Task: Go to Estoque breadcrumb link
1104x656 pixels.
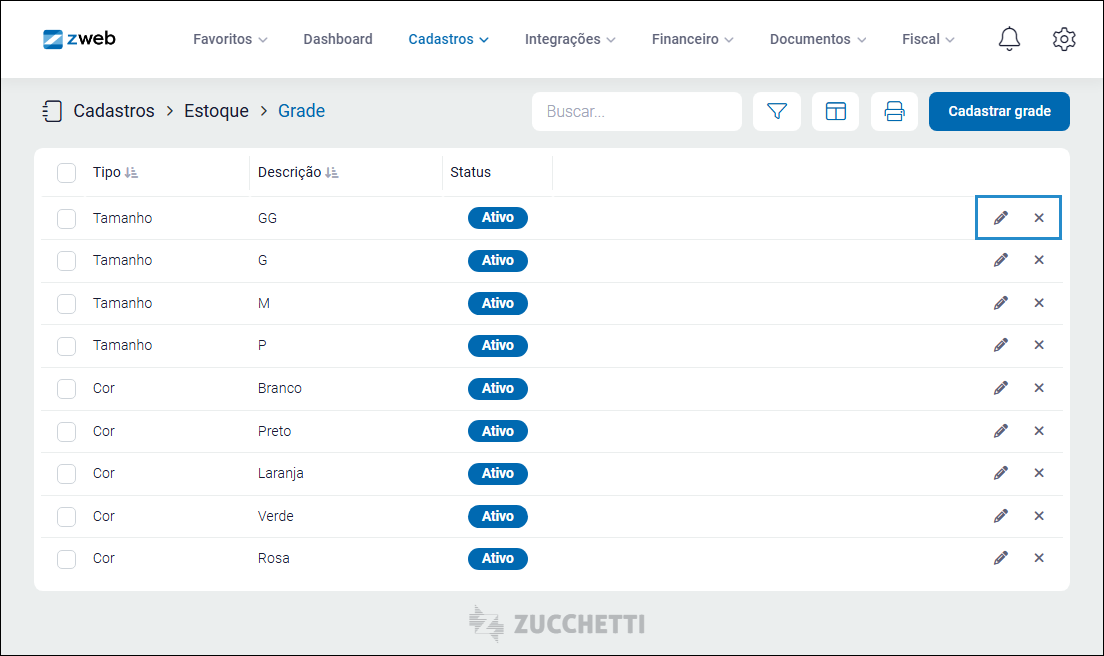Action: pyautogui.click(x=216, y=111)
